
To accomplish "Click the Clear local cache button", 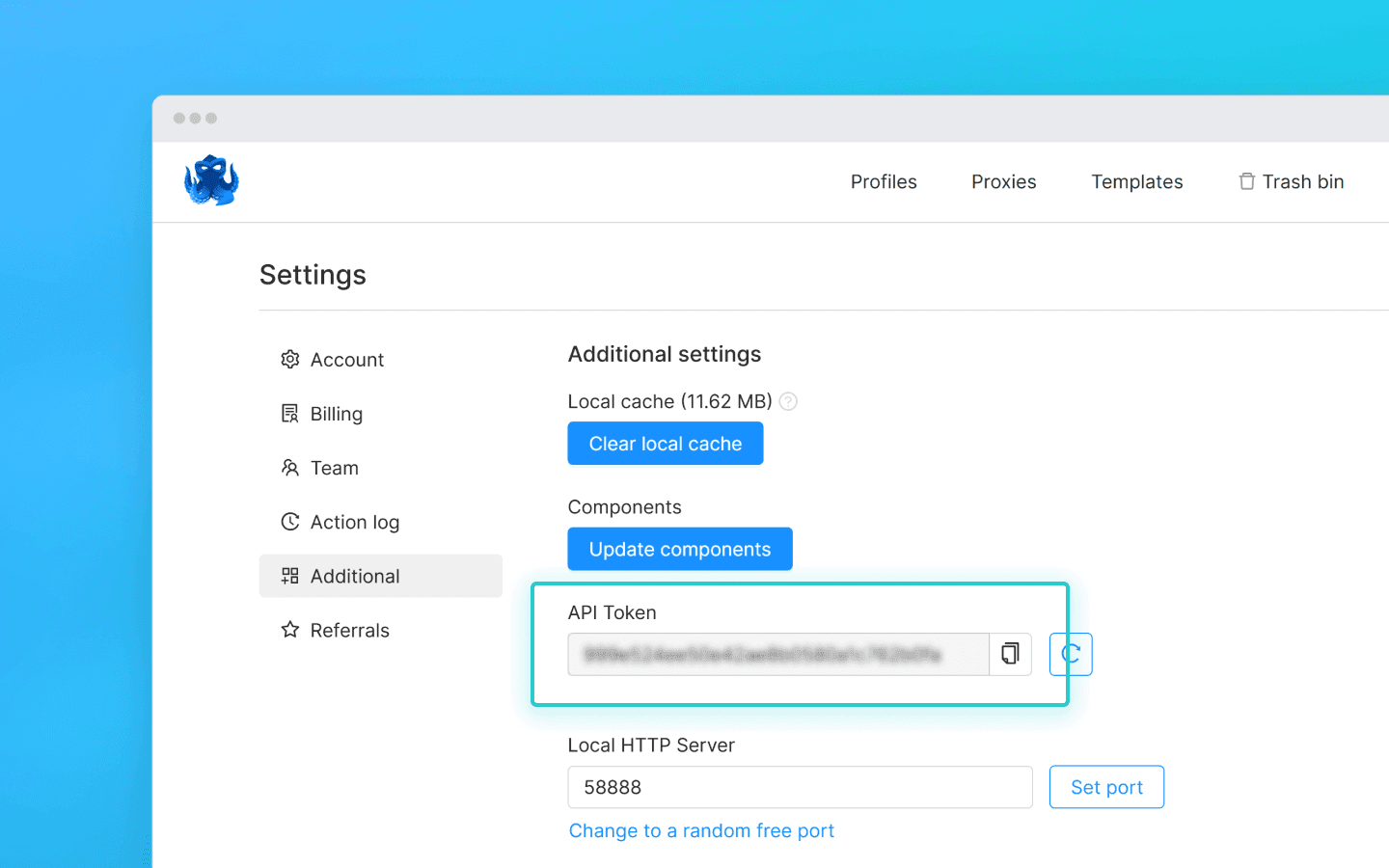I will click(x=665, y=443).
